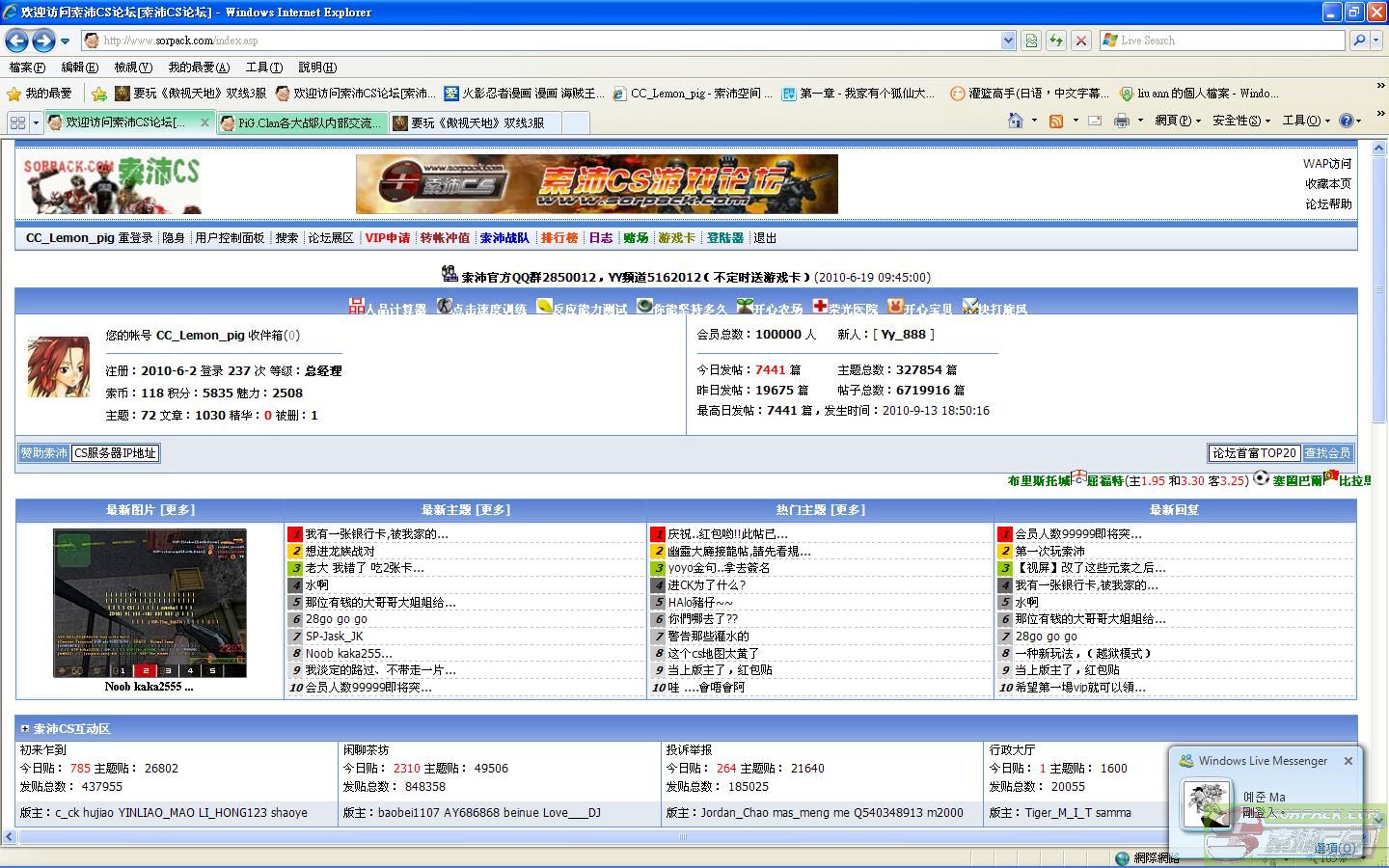Click the 论坛首富TOP20 button
This screenshot has width=1389, height=868.
tap(1253, 453)
